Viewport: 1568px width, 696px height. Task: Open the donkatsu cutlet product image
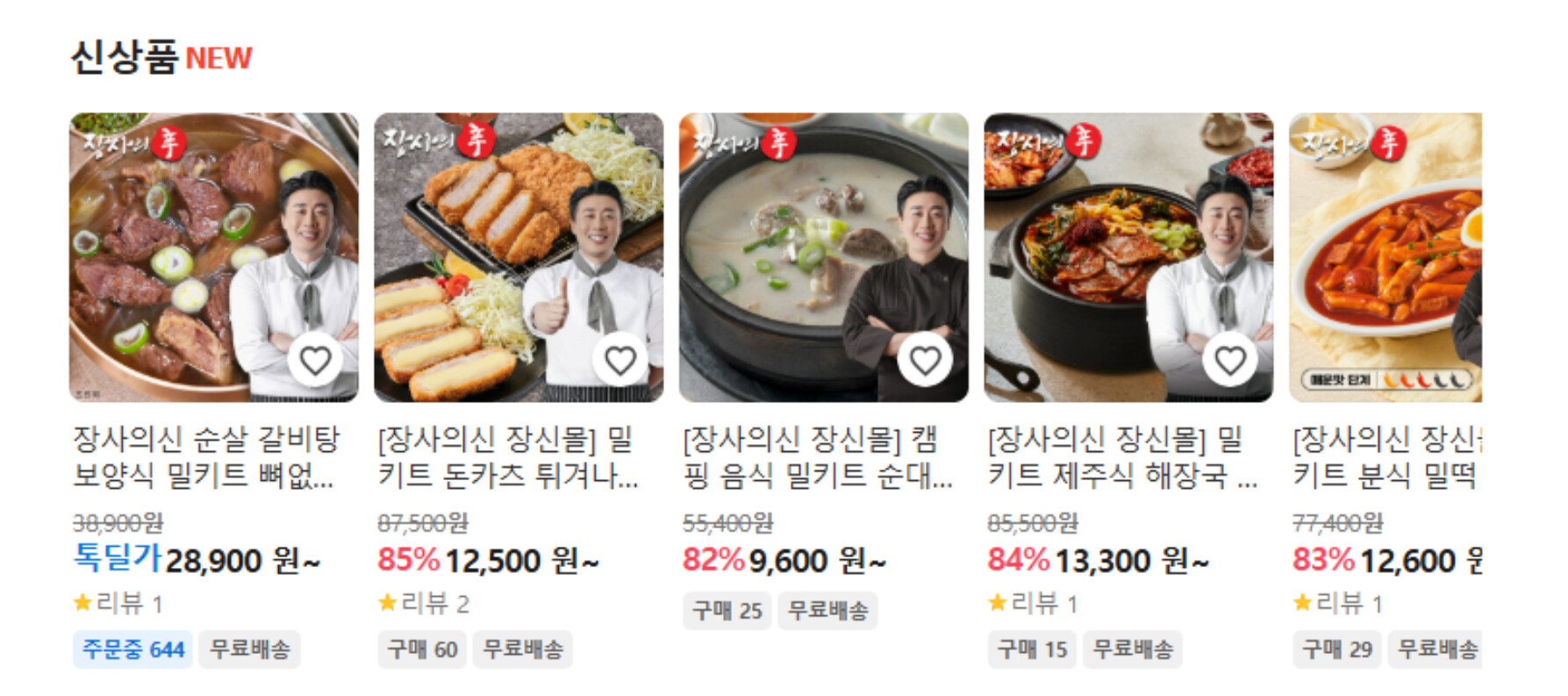[519, 257]
